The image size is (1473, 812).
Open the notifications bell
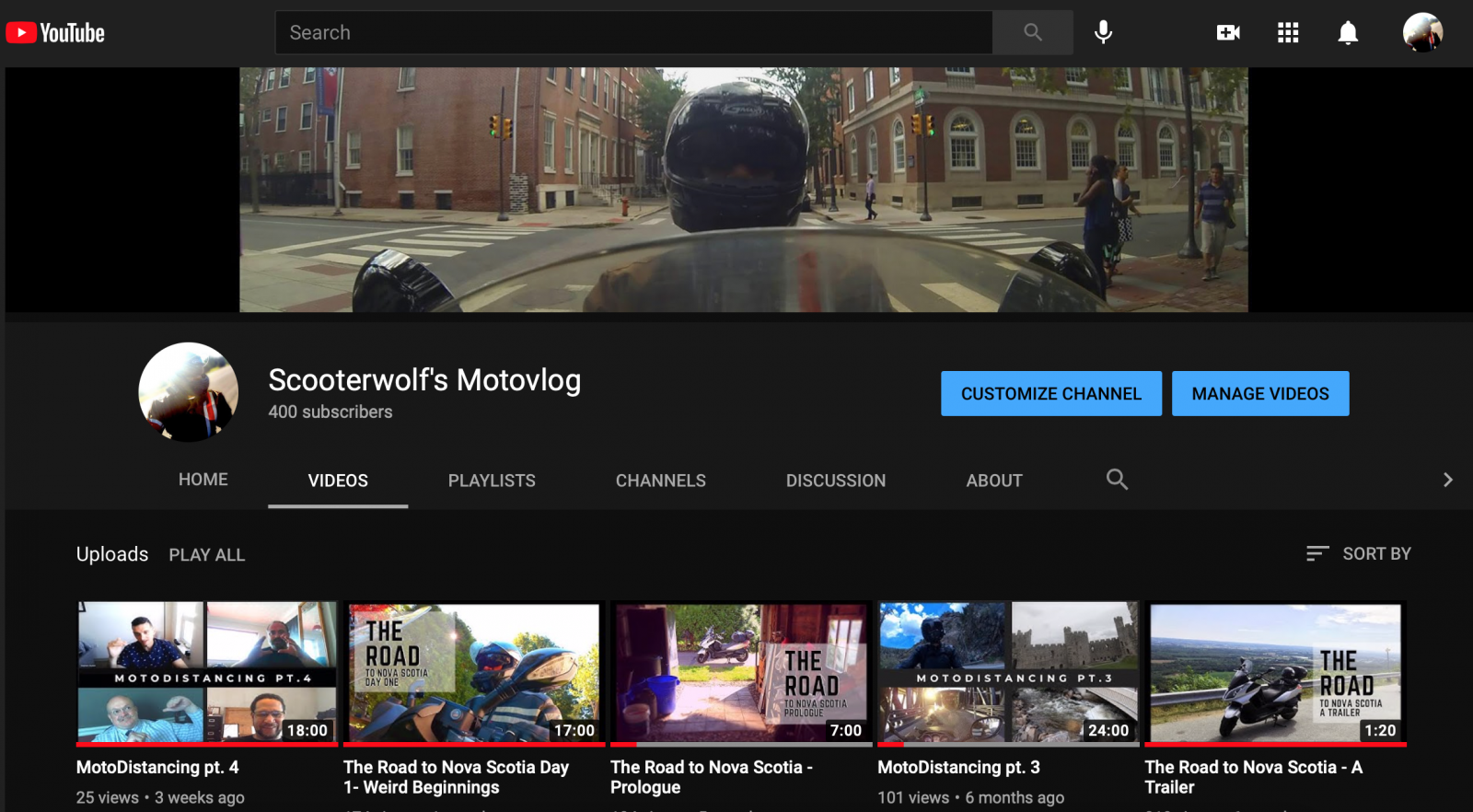tap(1347, 33)
